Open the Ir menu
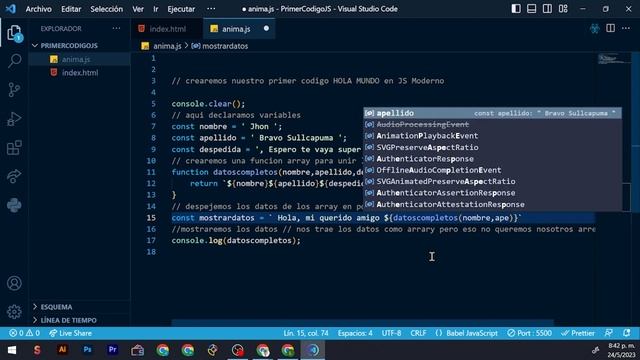The width and height of the screenshot is (640, 360). click(x=156, y=9)
